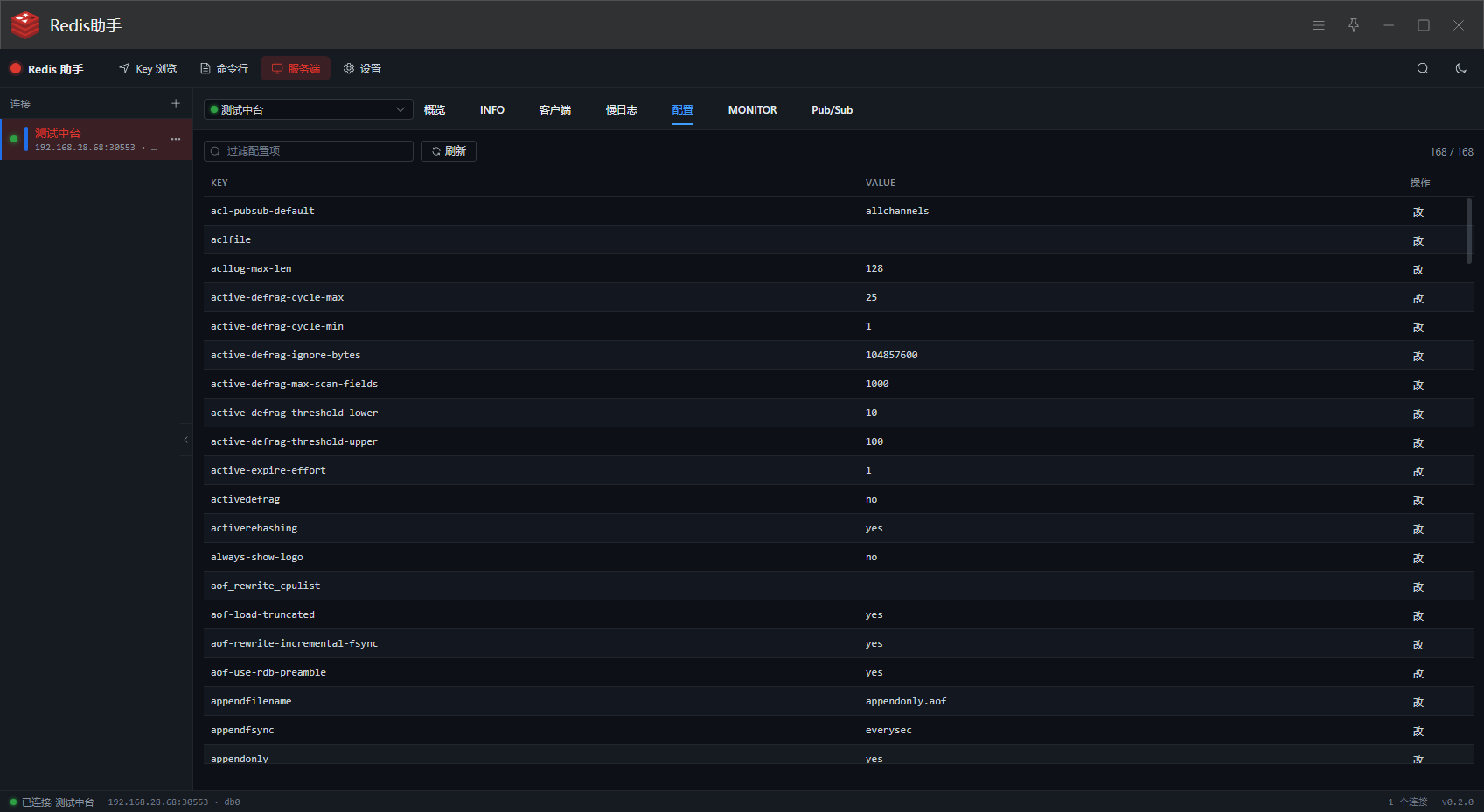This screenshot has height=812, width=1484.
Task: Edit active-defrag-max-scan-fields value
Action: click(1418, 385)
